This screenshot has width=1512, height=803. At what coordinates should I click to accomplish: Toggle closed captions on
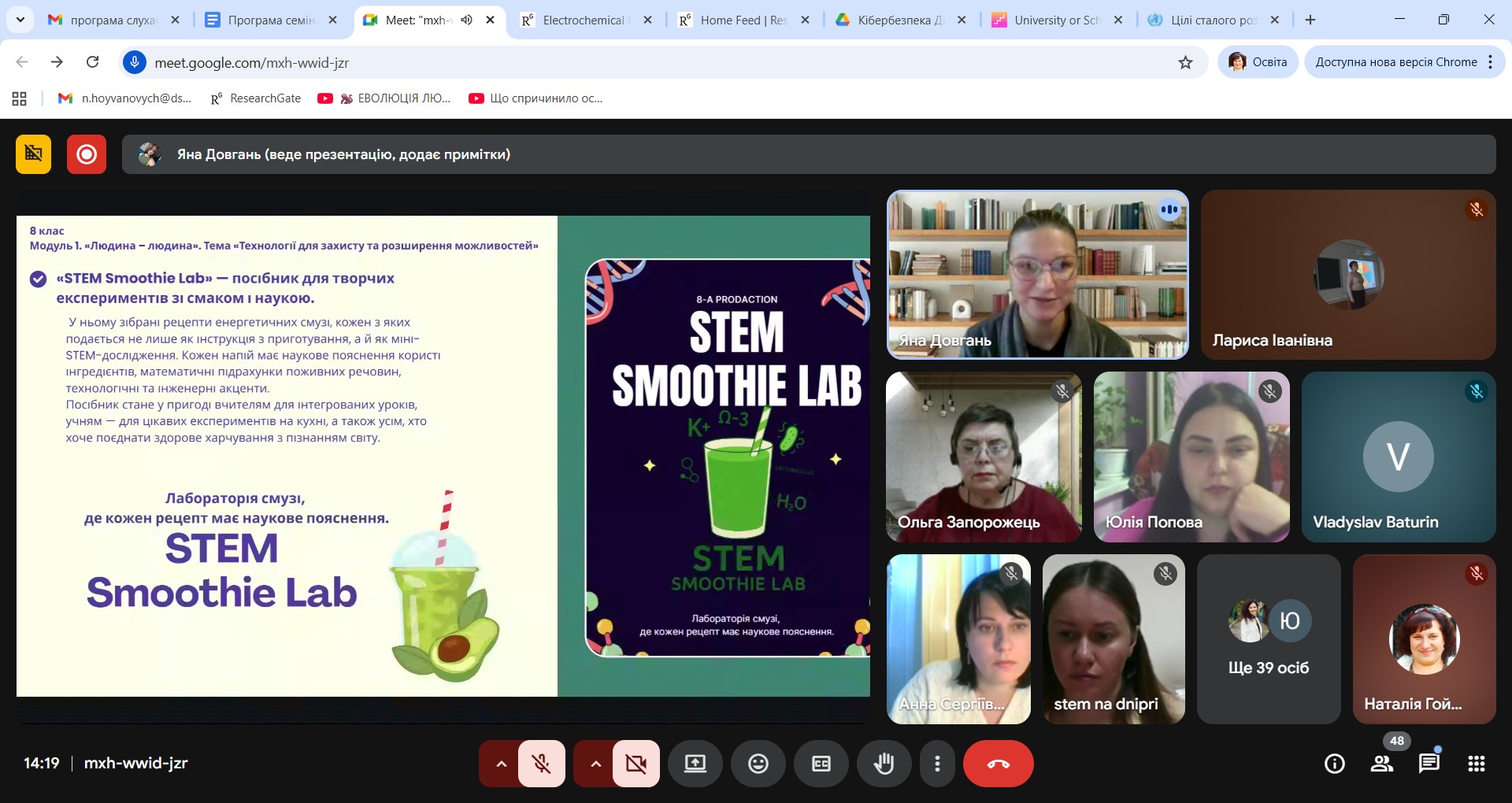821,764
